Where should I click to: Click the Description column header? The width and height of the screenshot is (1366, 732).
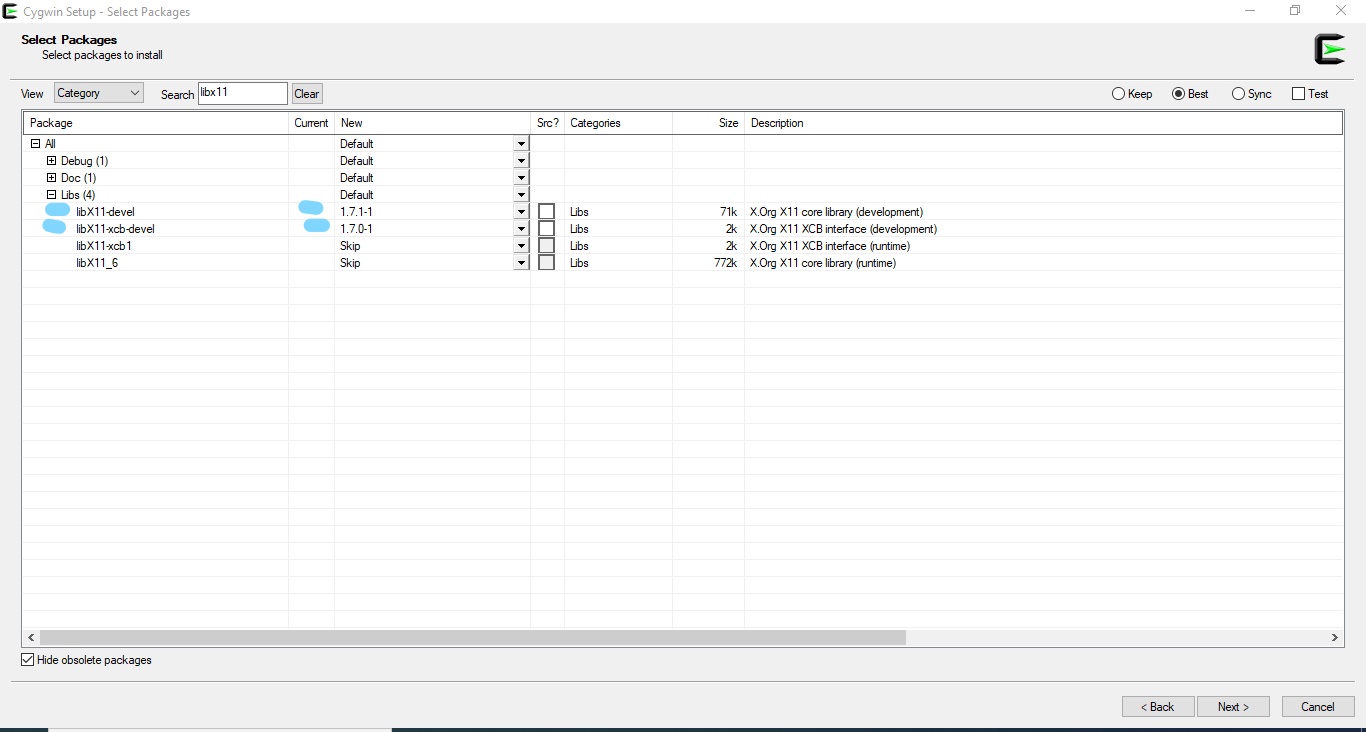tap(1043, 123)
